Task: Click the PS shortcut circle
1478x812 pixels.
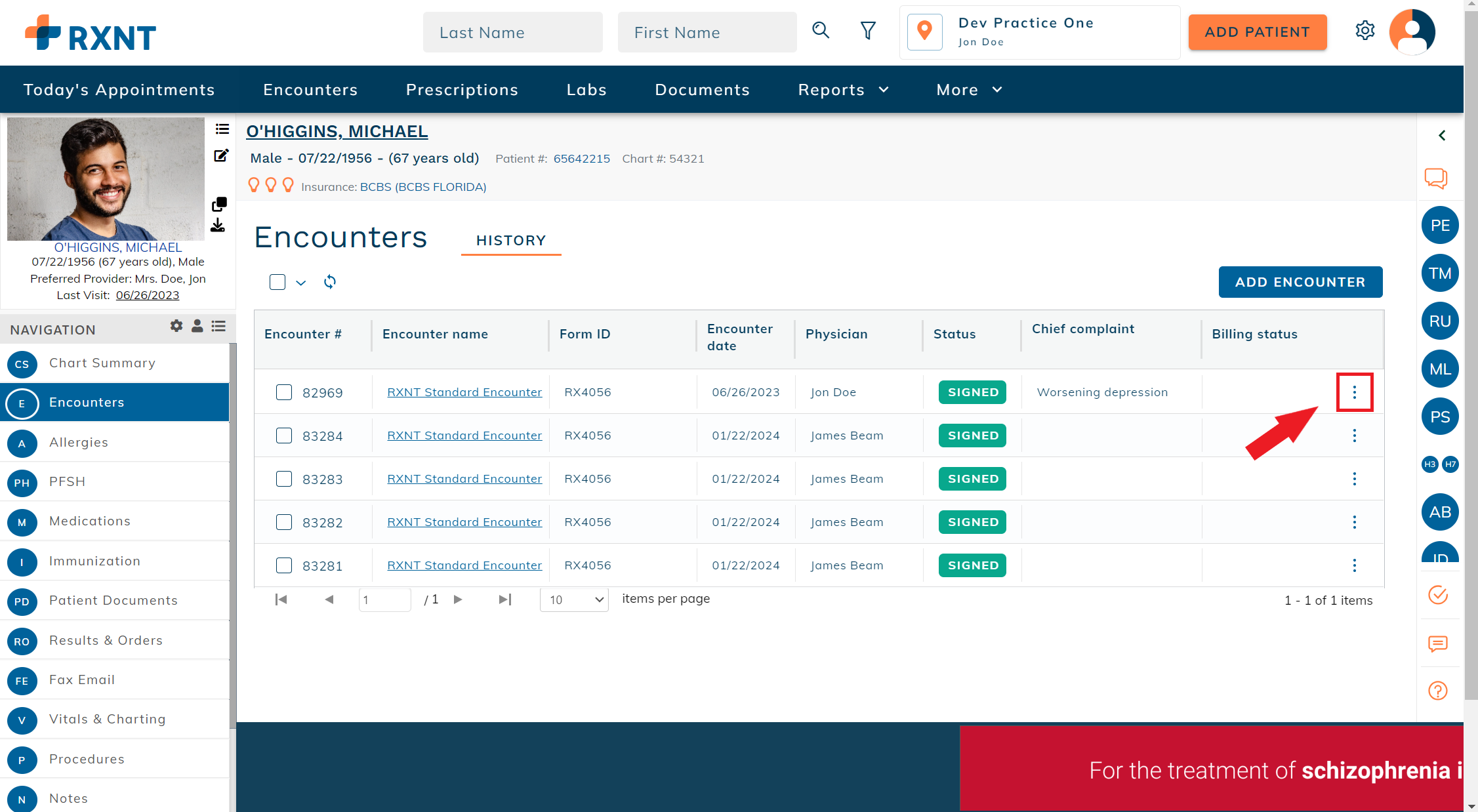Action: [1440, 416]
